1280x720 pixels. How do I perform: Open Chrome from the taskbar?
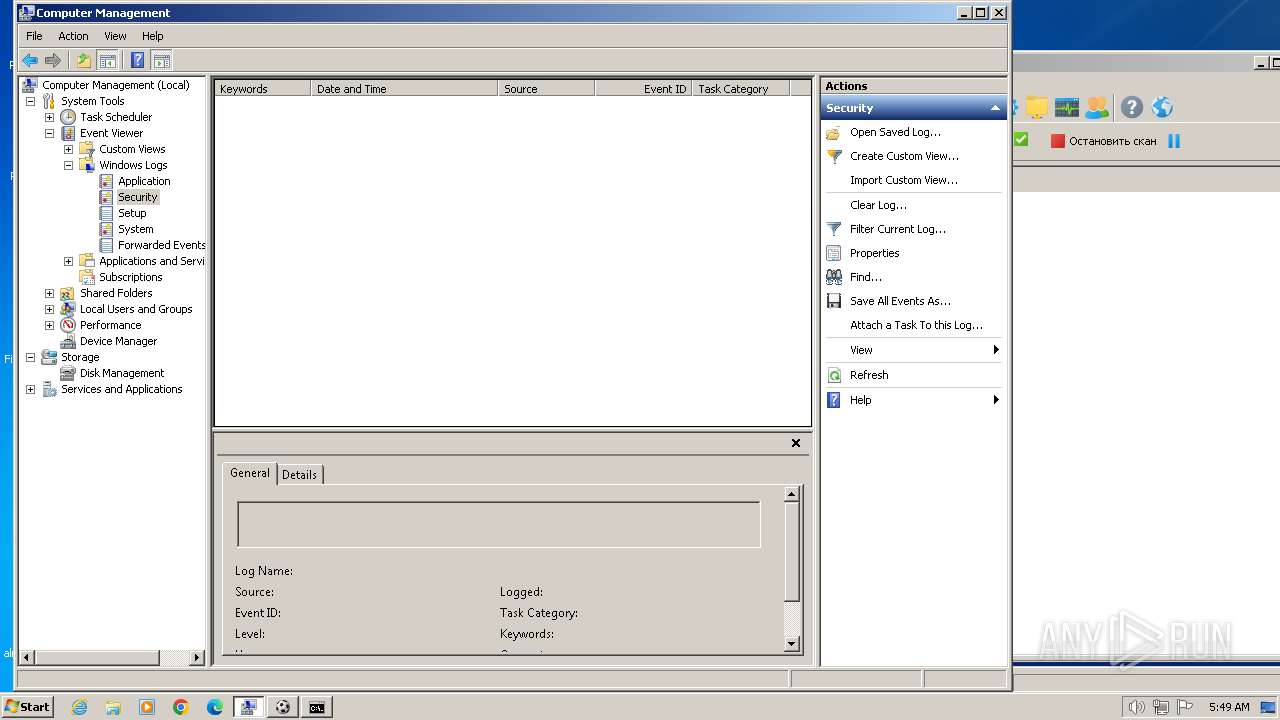[181, 707]
